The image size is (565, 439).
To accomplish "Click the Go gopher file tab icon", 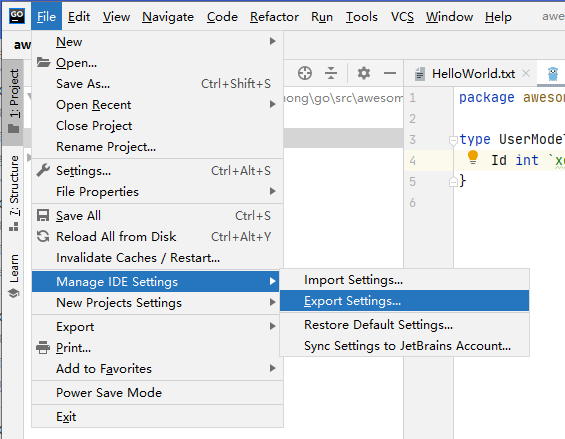I will [x=553, y=74].
